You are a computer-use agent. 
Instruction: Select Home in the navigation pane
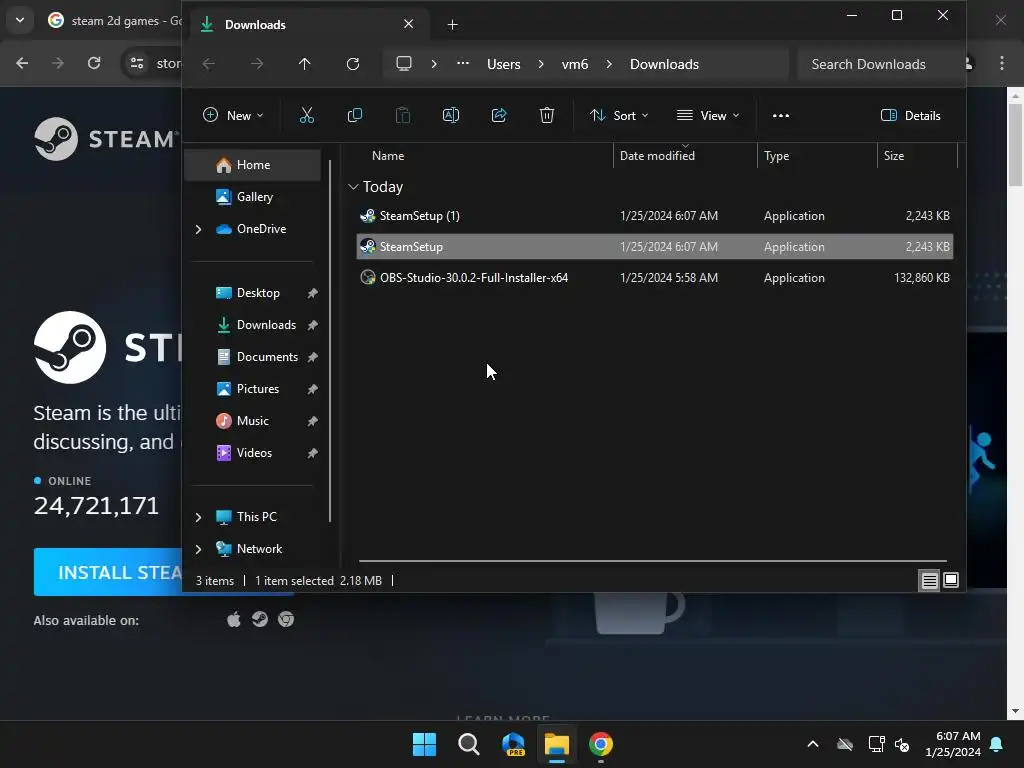click(253, 165)
